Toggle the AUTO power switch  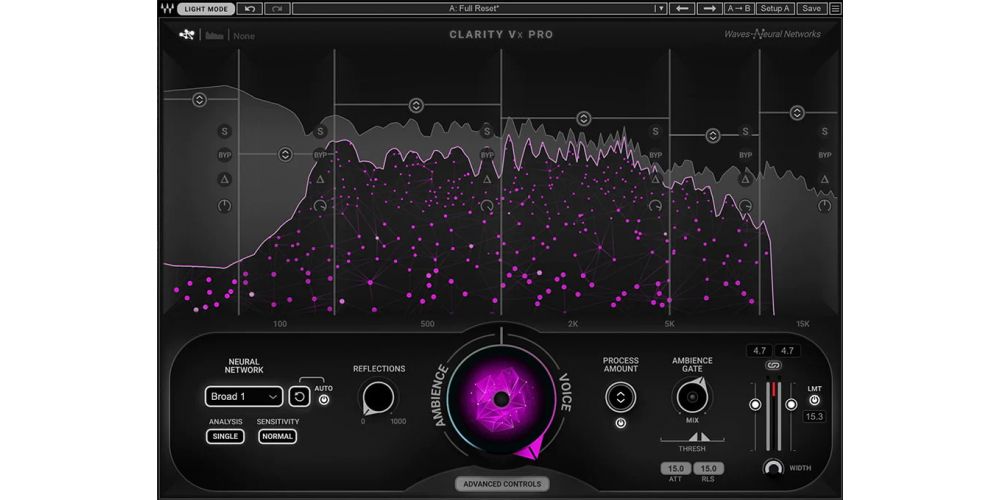[323, 400]
